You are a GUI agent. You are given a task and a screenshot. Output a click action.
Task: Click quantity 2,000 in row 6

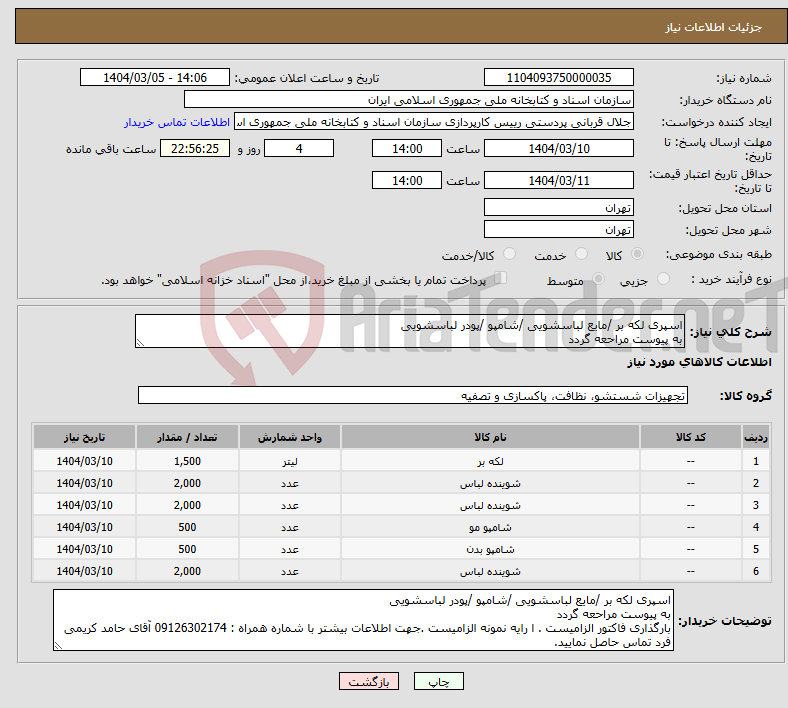click(x=187, y=571)
